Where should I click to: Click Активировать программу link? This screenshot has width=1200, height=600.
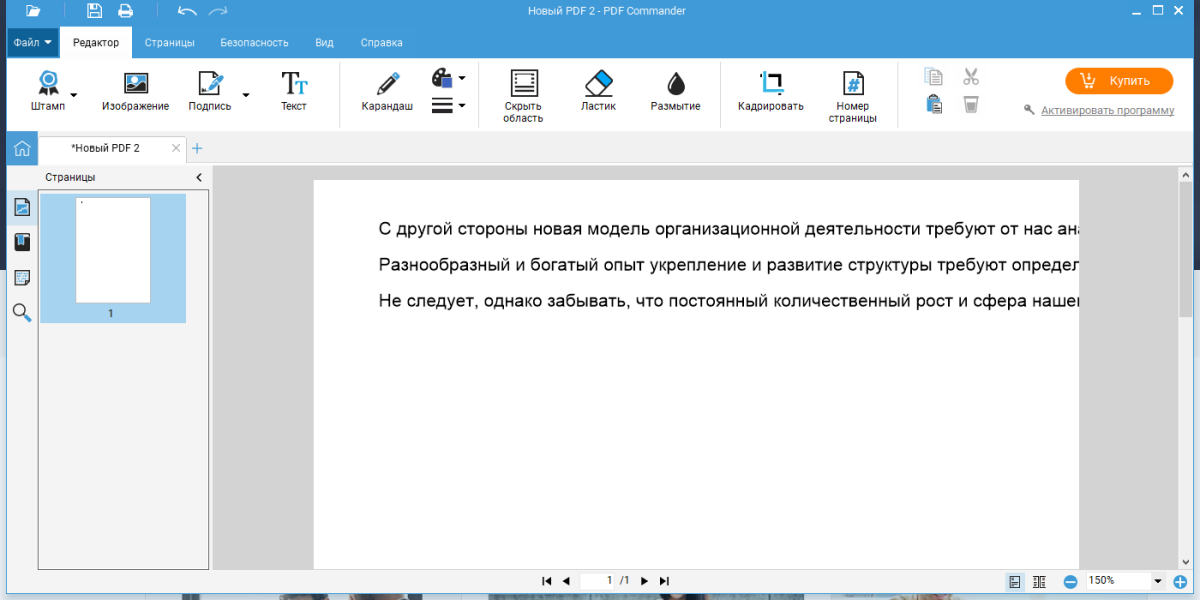pyautogui.click(x=1107, y=110)
